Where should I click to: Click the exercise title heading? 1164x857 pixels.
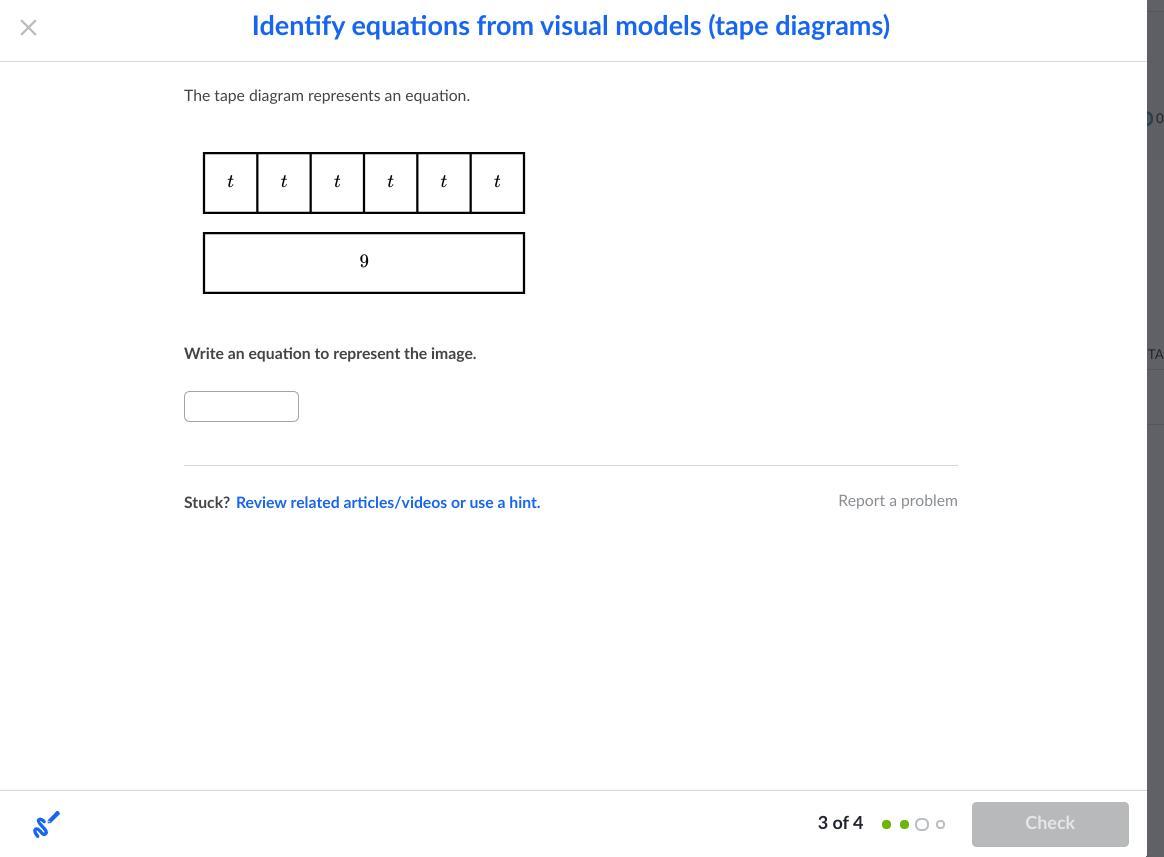click(570, 27)
